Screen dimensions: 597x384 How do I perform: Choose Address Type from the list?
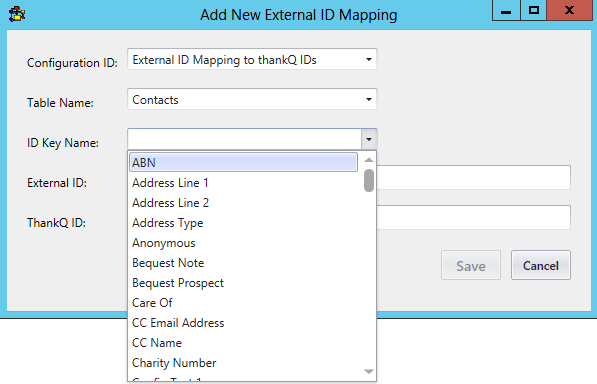[x=243, y=223]
